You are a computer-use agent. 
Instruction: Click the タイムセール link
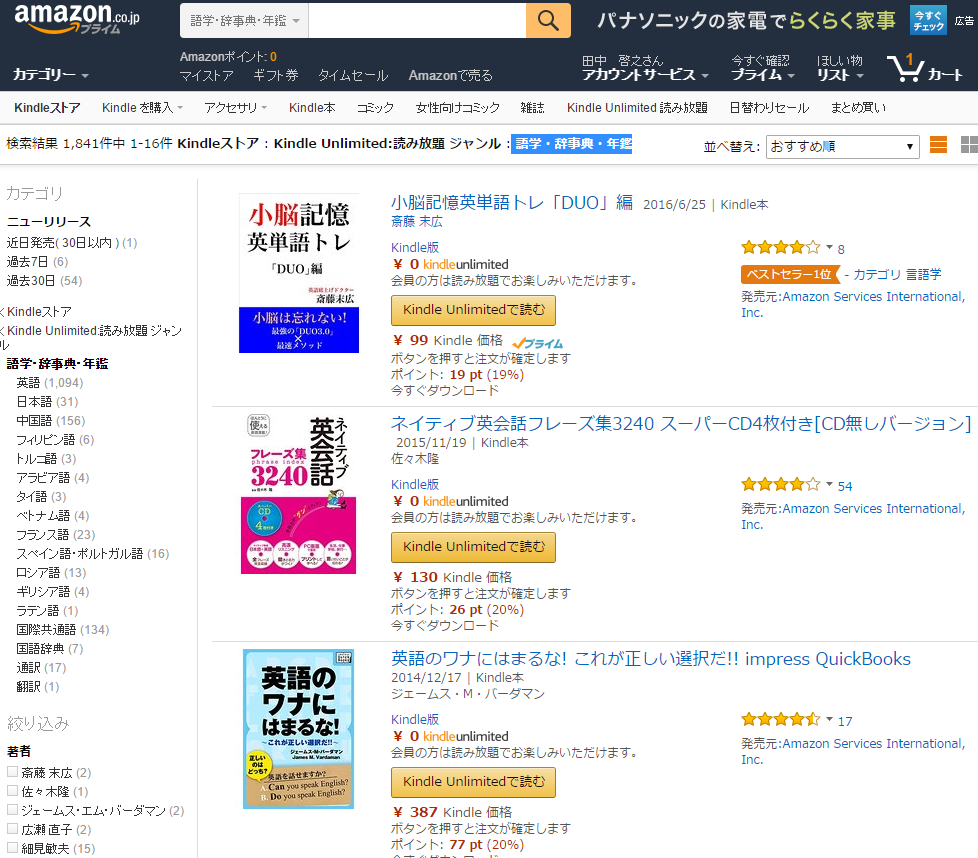tap(353, 75)
